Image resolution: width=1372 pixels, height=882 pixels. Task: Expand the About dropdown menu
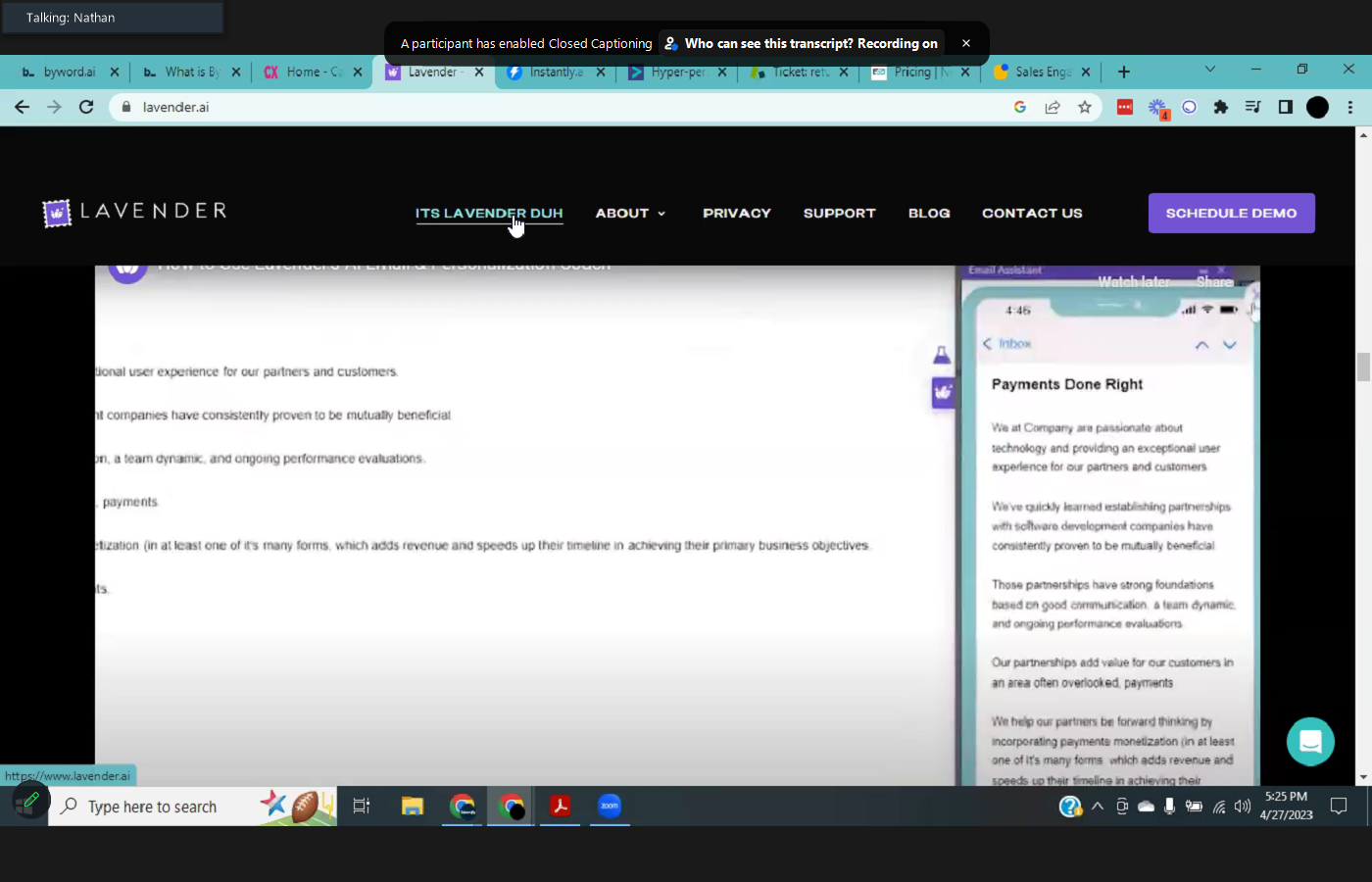click(x=630, y=213)
